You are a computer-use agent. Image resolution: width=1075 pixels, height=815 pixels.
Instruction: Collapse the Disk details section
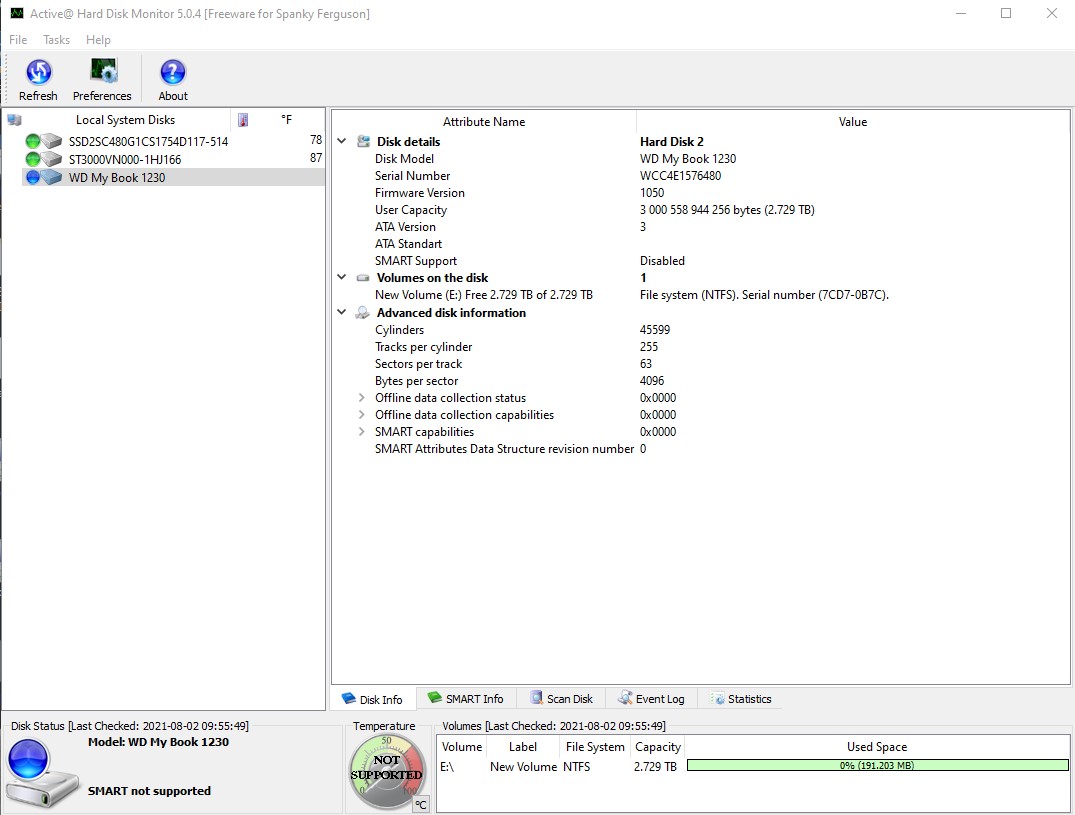[x=342, y=142]
